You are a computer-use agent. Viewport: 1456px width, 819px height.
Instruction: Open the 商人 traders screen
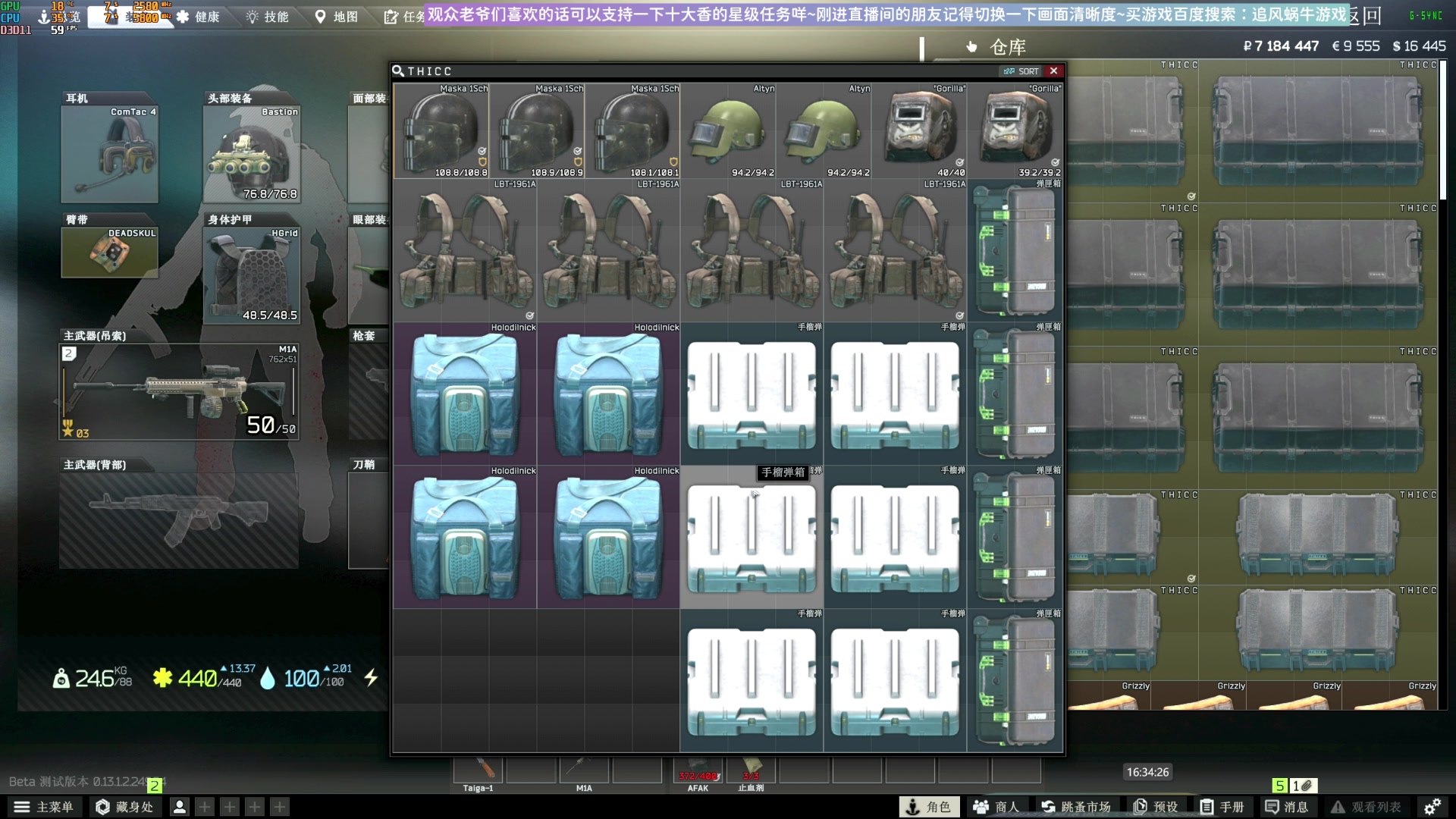[x=996, y=807]
